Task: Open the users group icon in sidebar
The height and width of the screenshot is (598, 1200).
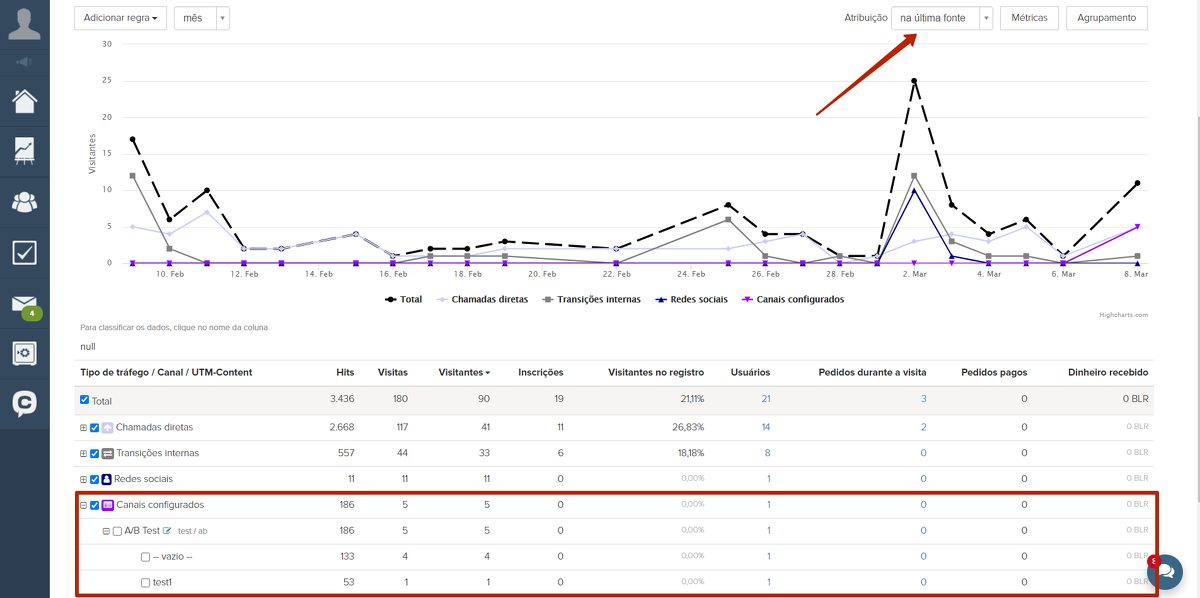Action: pyautogui.click(x=24, y=202)
